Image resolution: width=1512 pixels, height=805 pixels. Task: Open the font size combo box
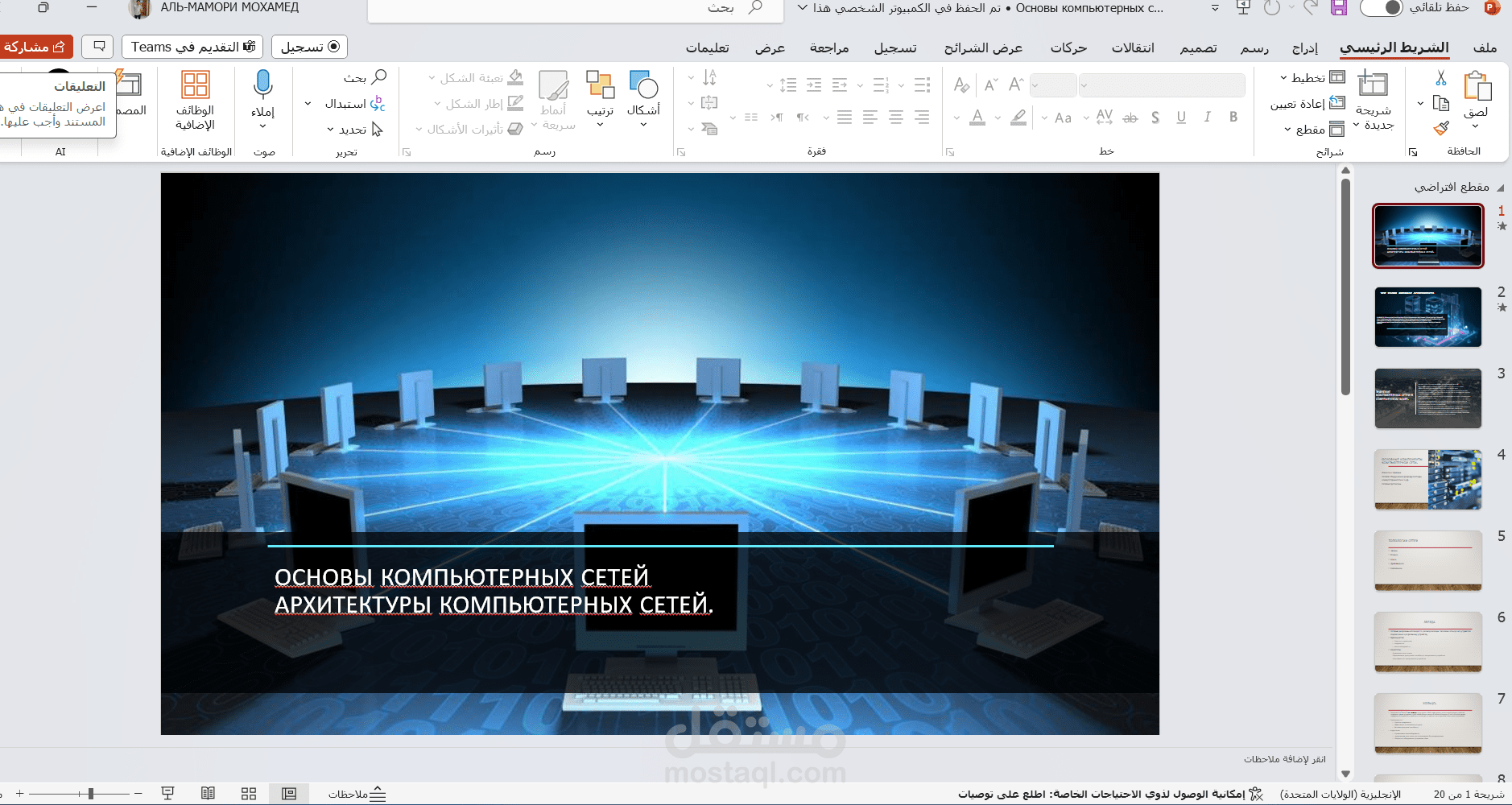tap(1053, 85)
